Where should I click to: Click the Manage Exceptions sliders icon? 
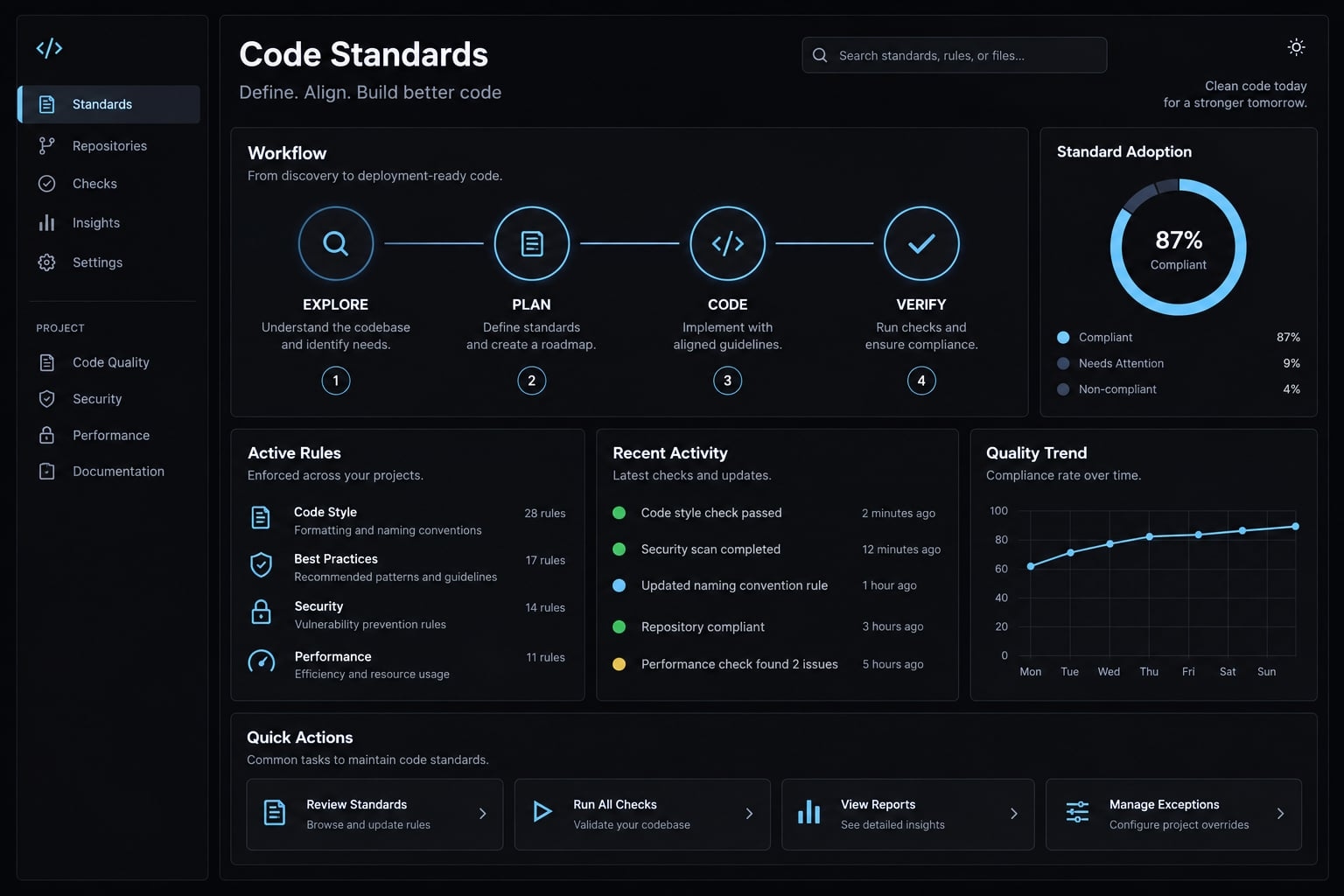coord(1077,812)
